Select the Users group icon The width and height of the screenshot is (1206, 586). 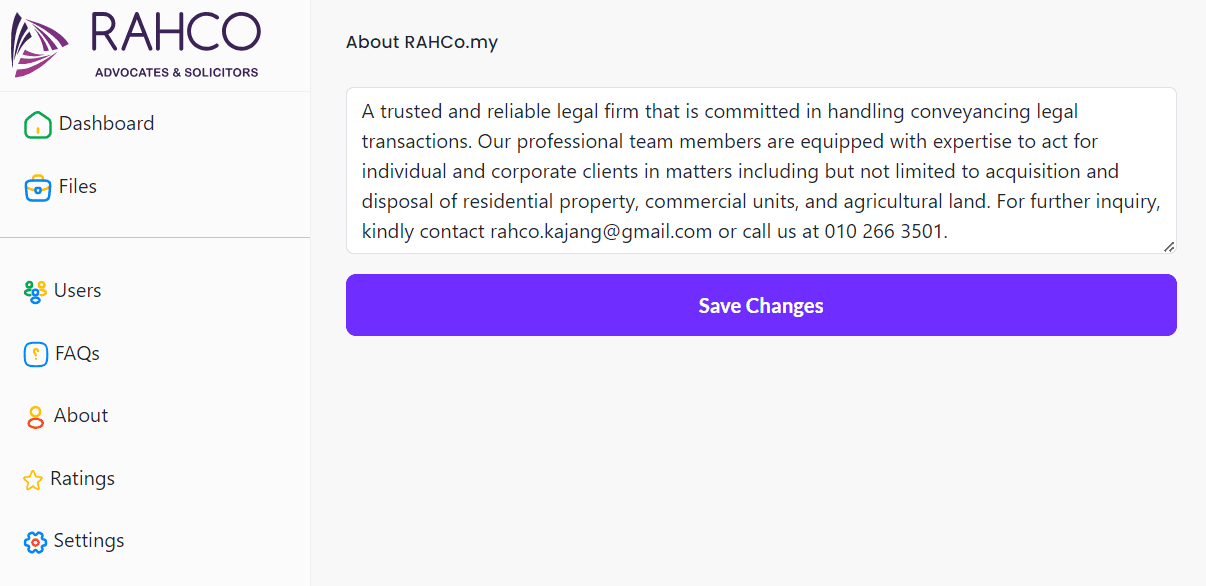(36, 291)
